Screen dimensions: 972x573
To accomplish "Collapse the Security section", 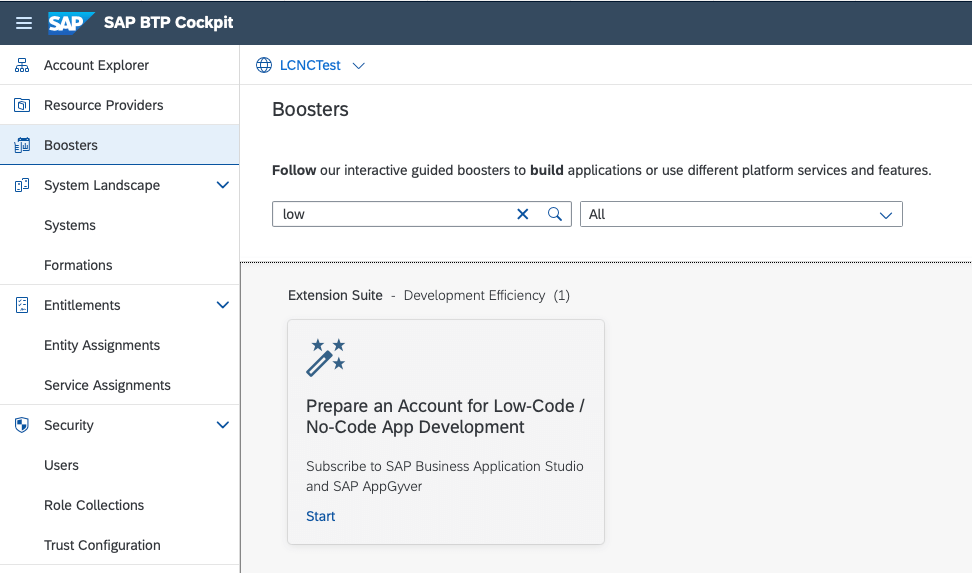I will 223,425.
